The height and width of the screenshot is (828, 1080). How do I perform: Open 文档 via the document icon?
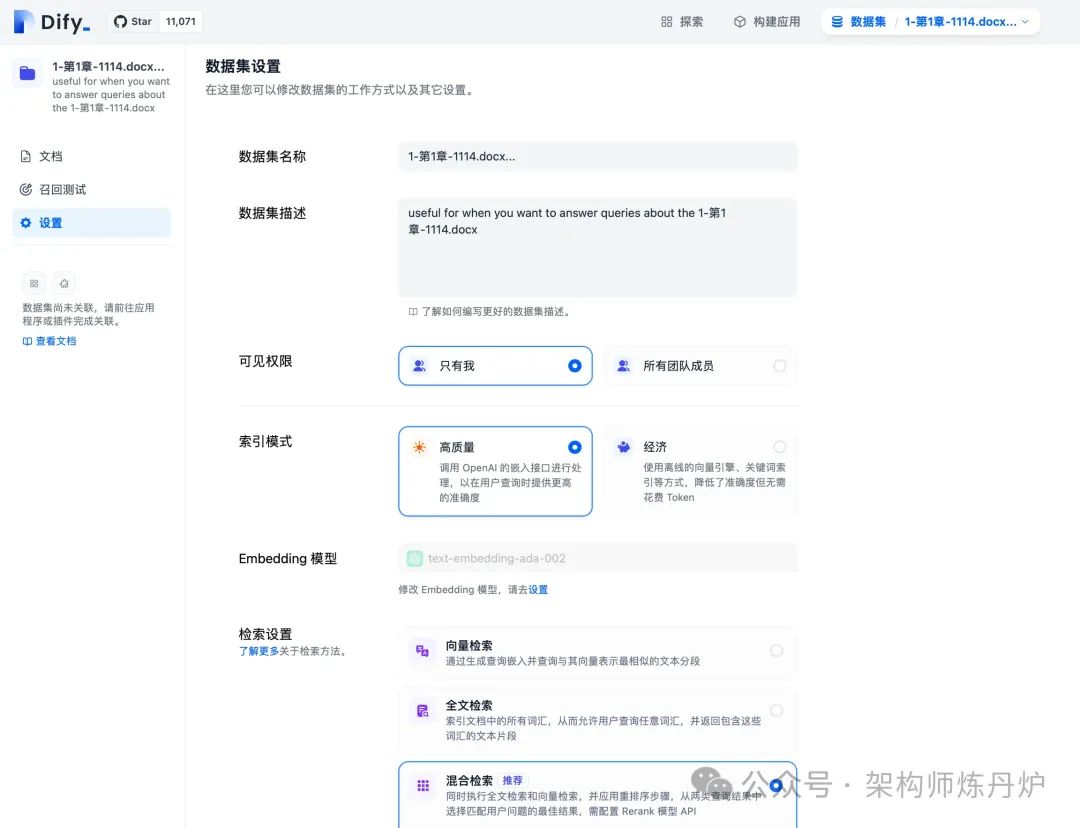28,156
